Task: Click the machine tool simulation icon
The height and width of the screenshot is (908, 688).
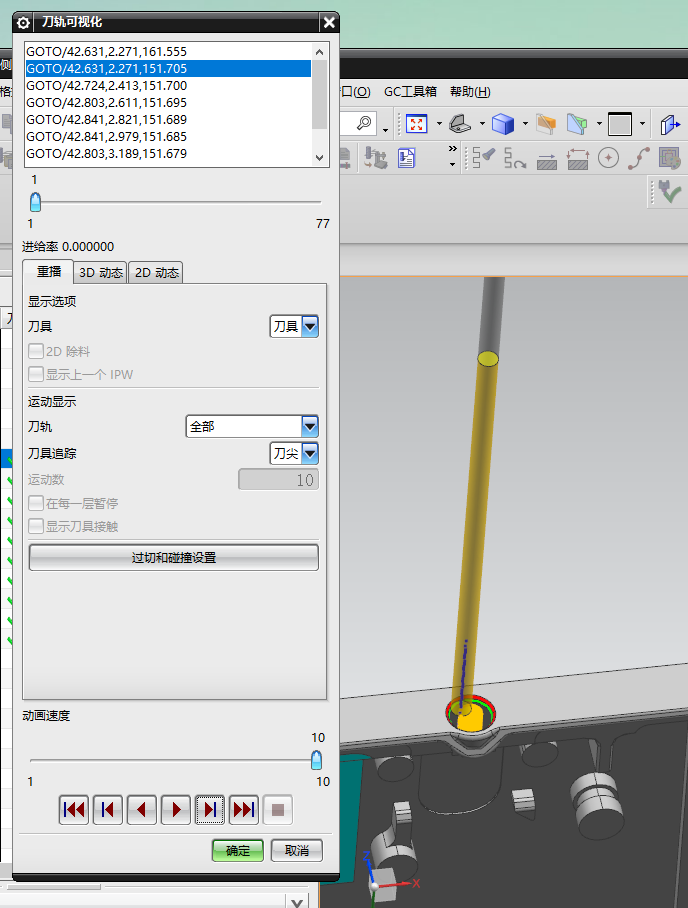Action: click(375, 158)
